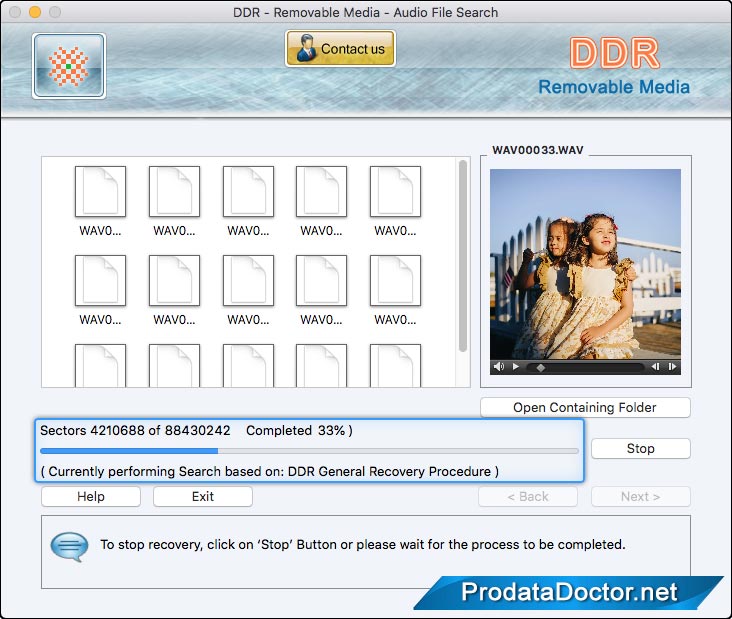This screenshot has width=732, height=619.
Task: Select fourth file icon in third row
Action: [321, 366]
